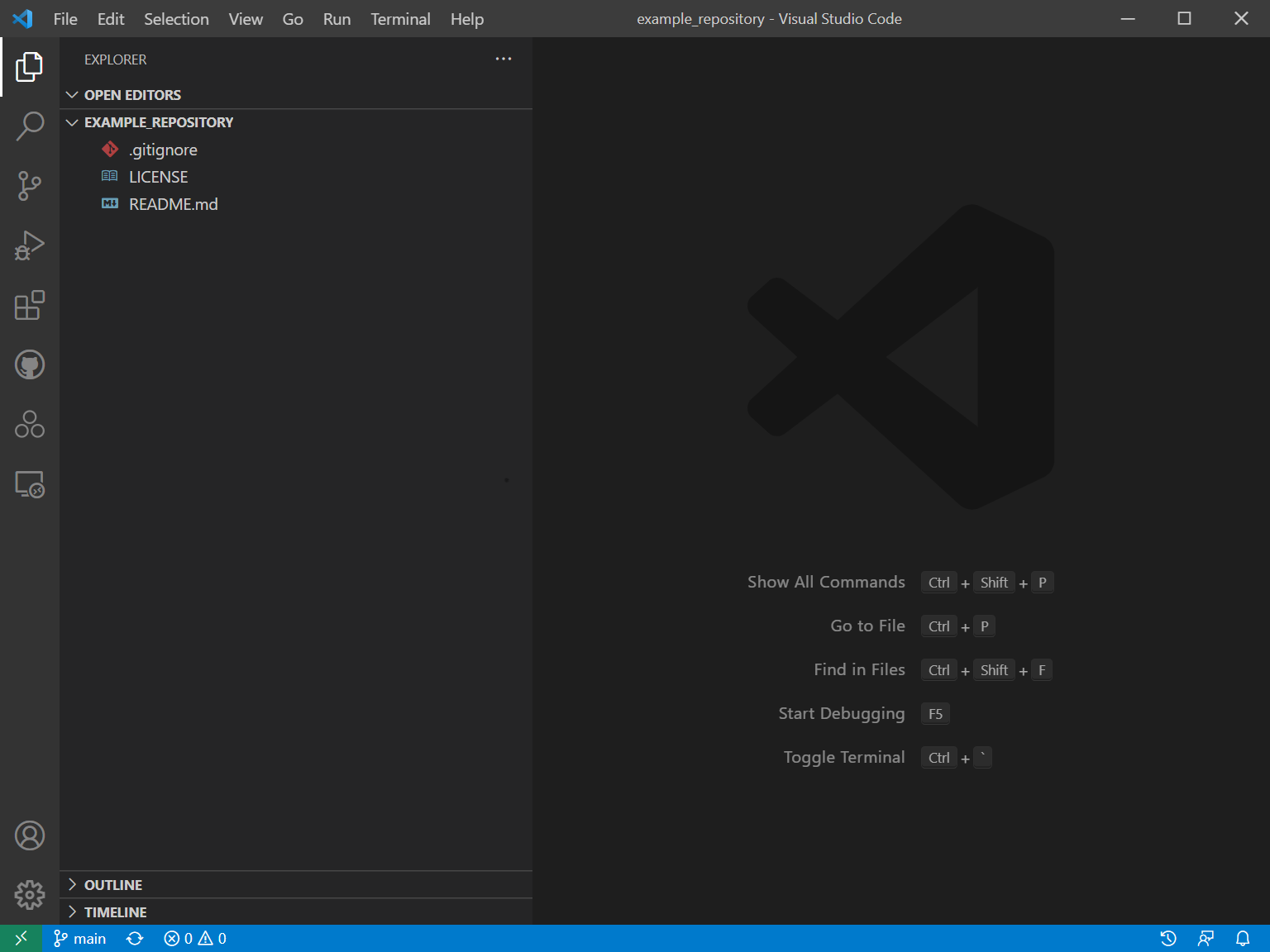
Task: Open the Terminal menu
Action: 400,19
